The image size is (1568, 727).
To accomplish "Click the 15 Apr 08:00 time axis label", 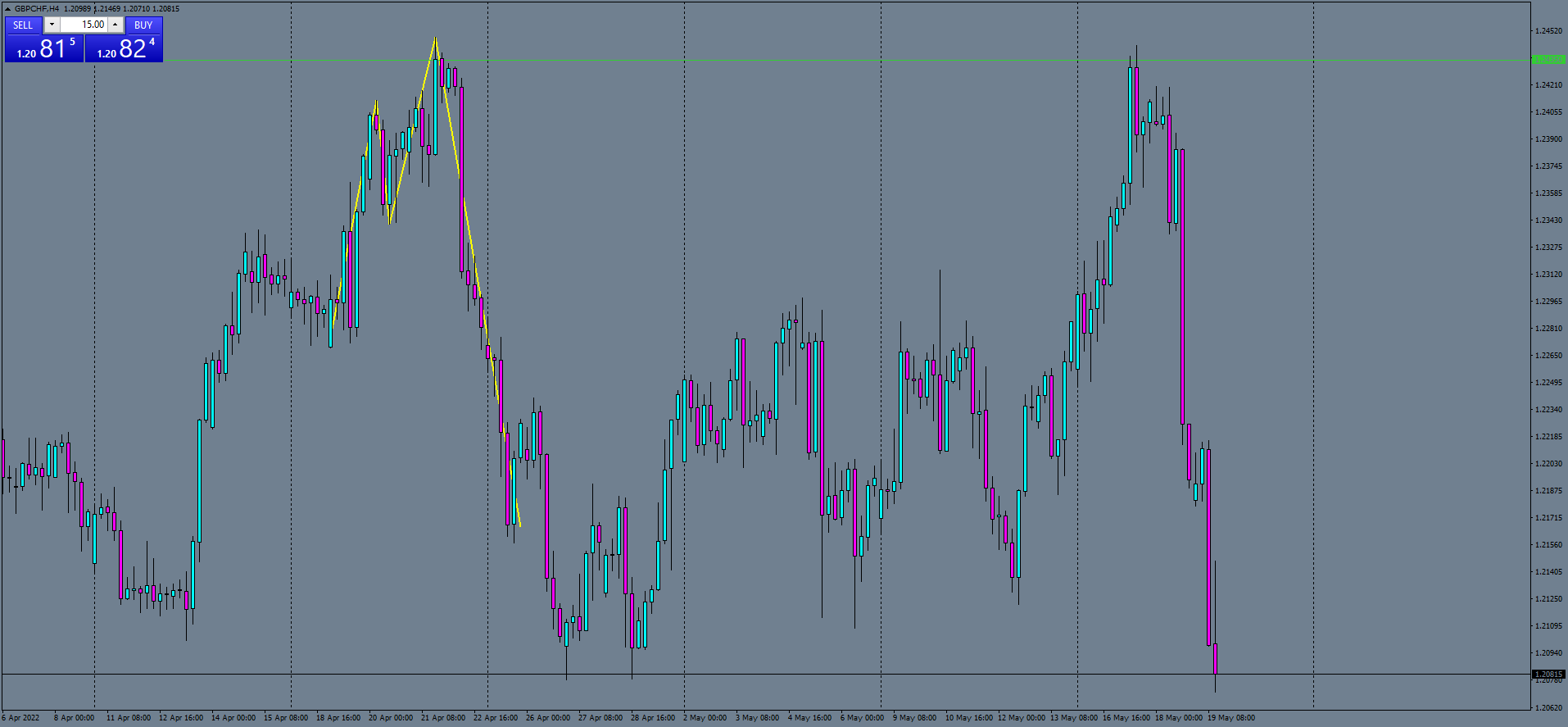I will [x=286, y=718].
